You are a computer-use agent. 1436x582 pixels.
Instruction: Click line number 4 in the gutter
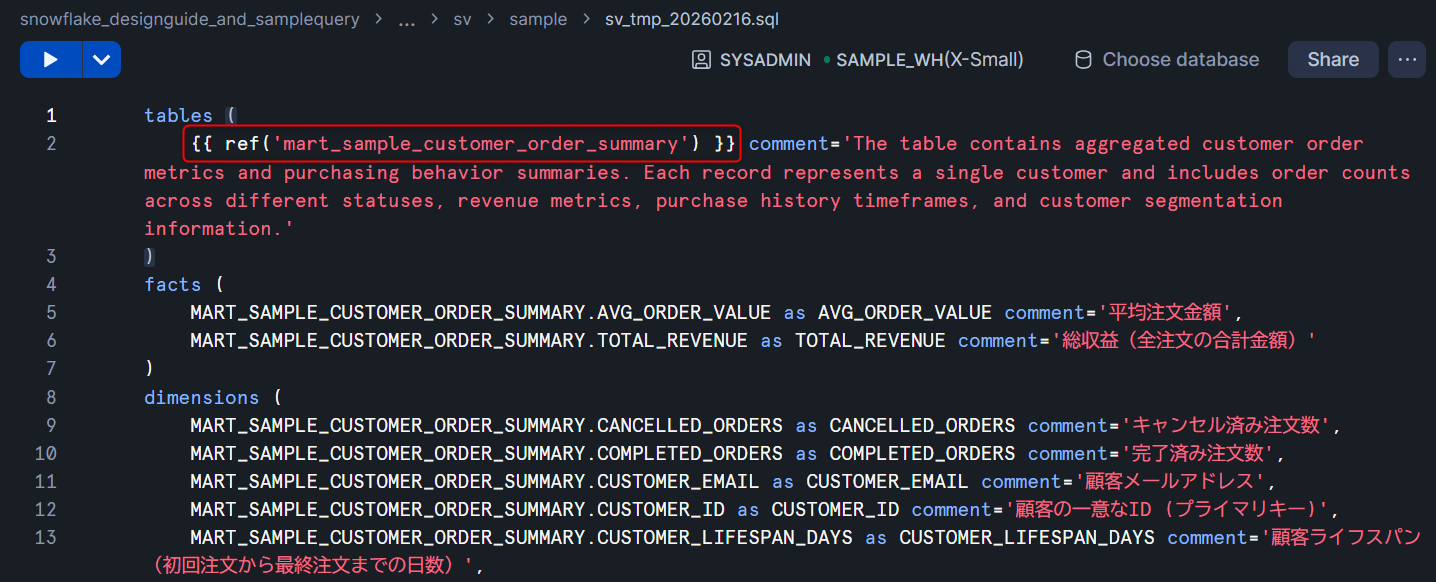(x=51, y=284)
